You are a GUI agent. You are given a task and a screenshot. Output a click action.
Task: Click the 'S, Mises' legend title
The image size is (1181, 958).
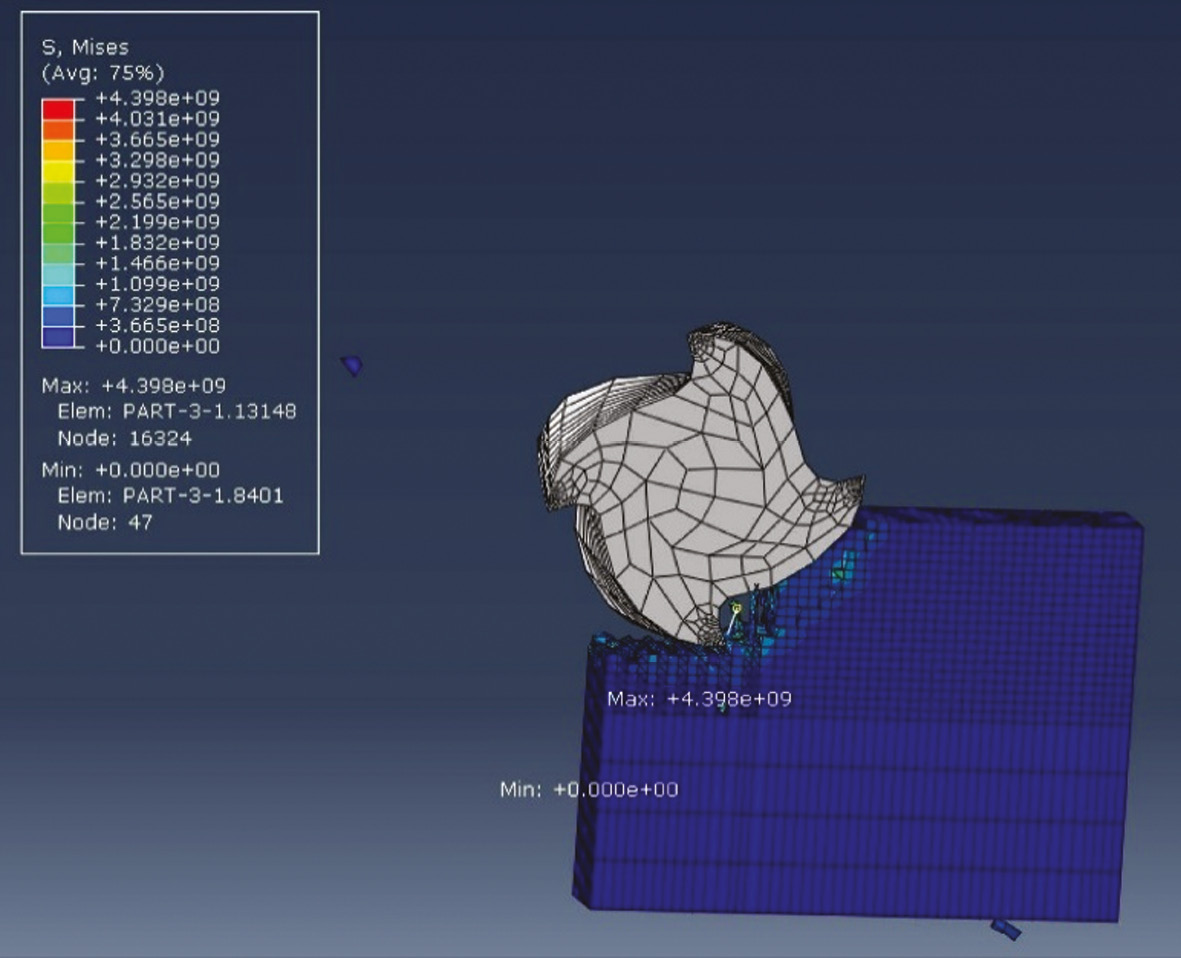[85, 47]
